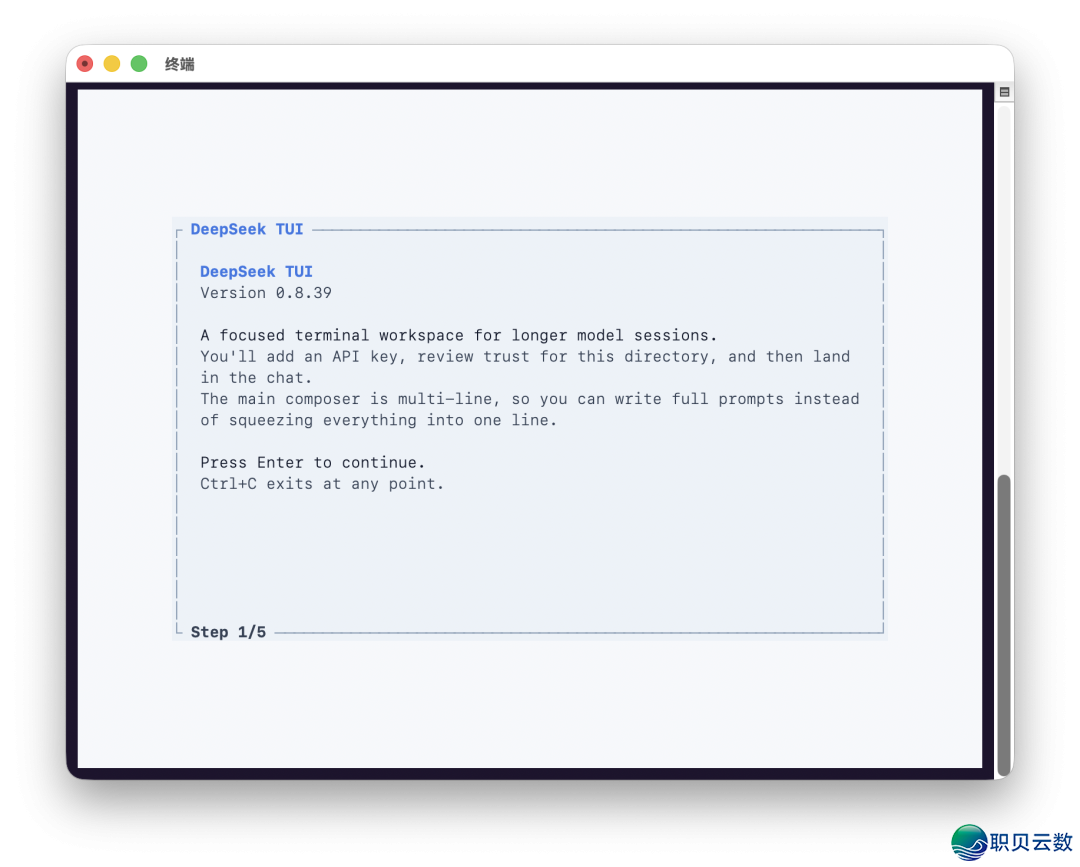
Task: Click the 终端 window title
Action: 180,65
